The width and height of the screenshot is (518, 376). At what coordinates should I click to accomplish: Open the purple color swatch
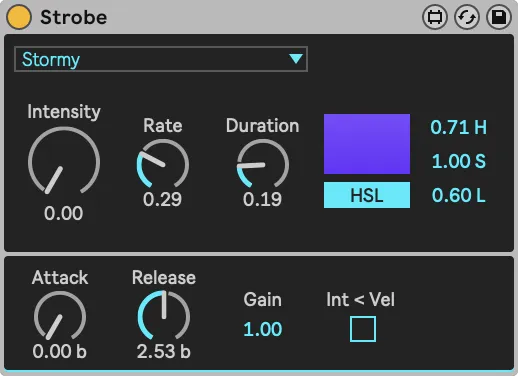367,144
